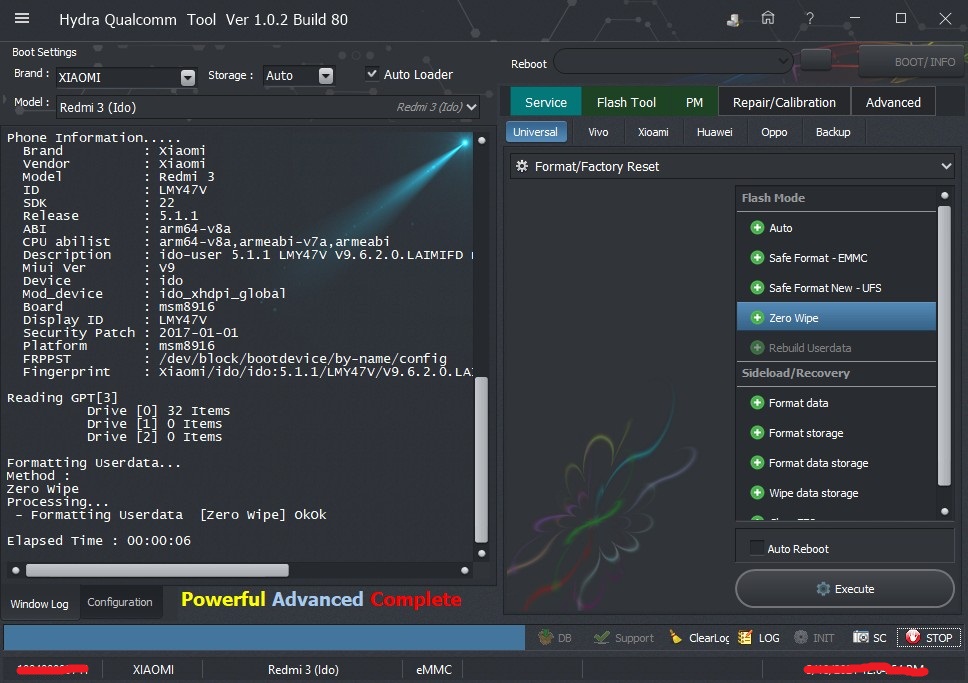Click the LOG file icon
Image resolution: width=968 pixels, height=683 pixels.
745,637
